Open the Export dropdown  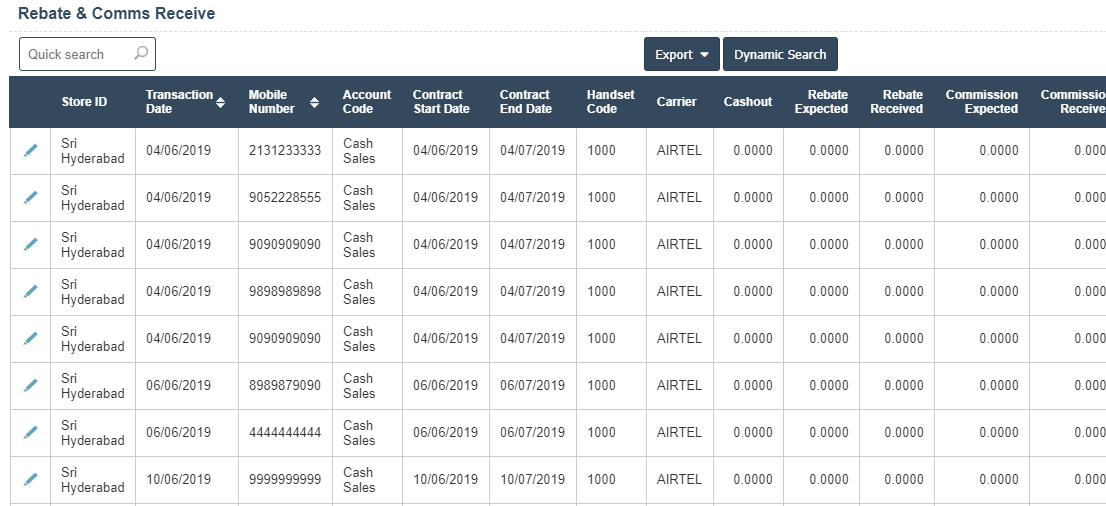681,55
